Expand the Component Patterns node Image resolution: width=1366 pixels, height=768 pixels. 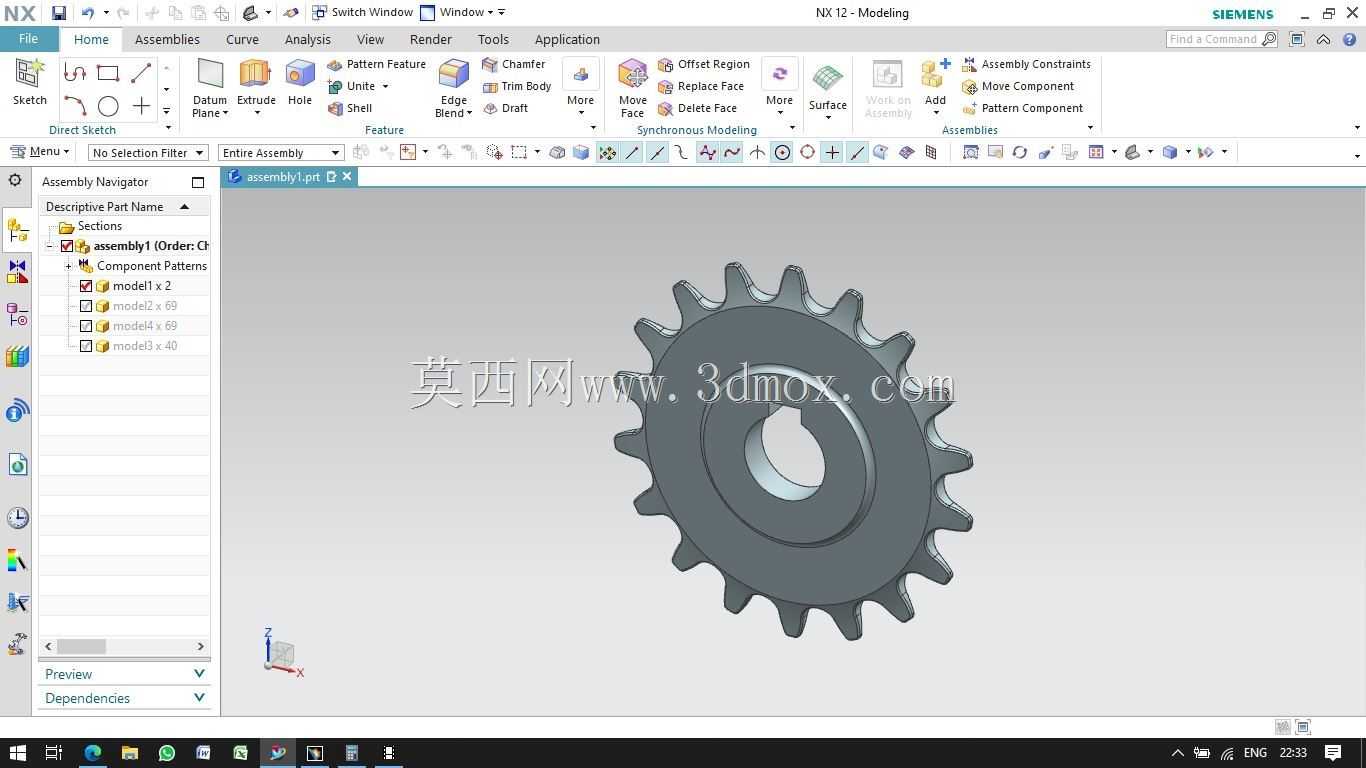68,266
